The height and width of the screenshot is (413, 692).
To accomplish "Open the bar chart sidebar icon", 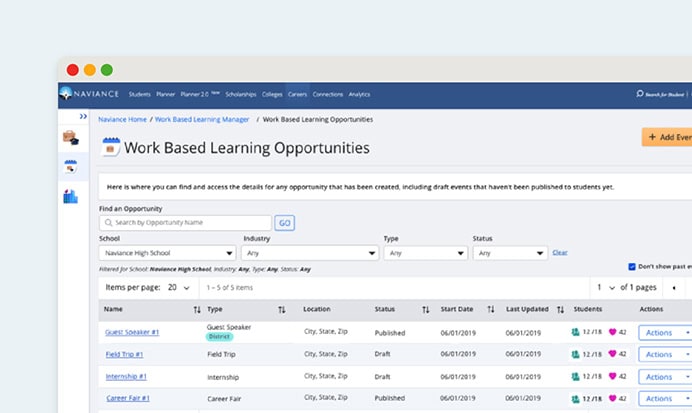I will tap(70, 196).
